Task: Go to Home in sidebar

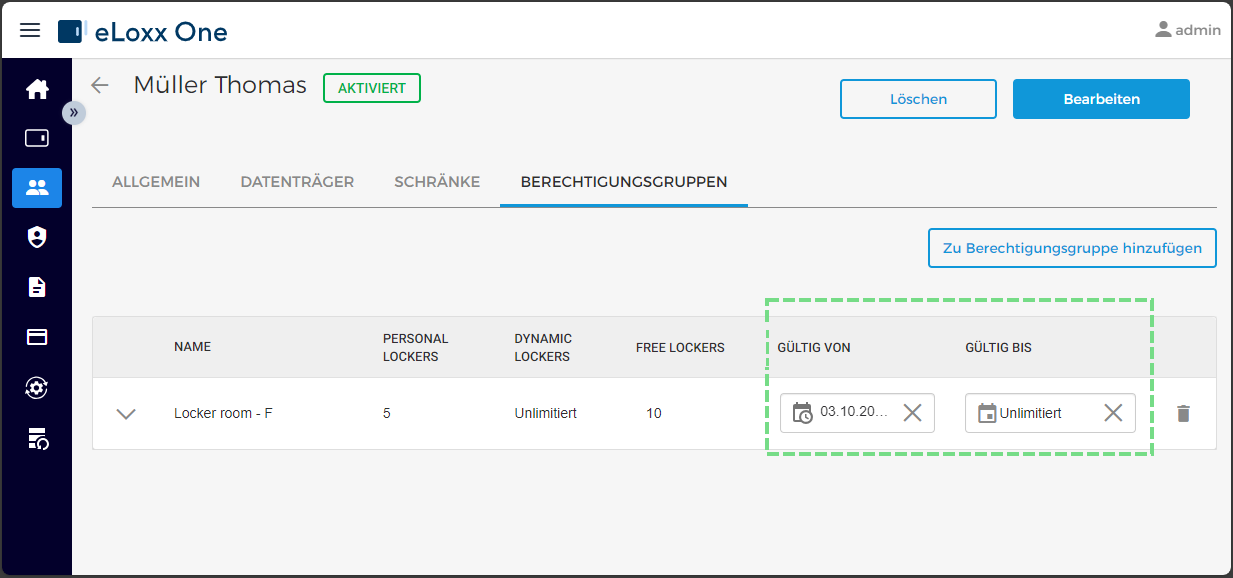Action: (37, 89)
